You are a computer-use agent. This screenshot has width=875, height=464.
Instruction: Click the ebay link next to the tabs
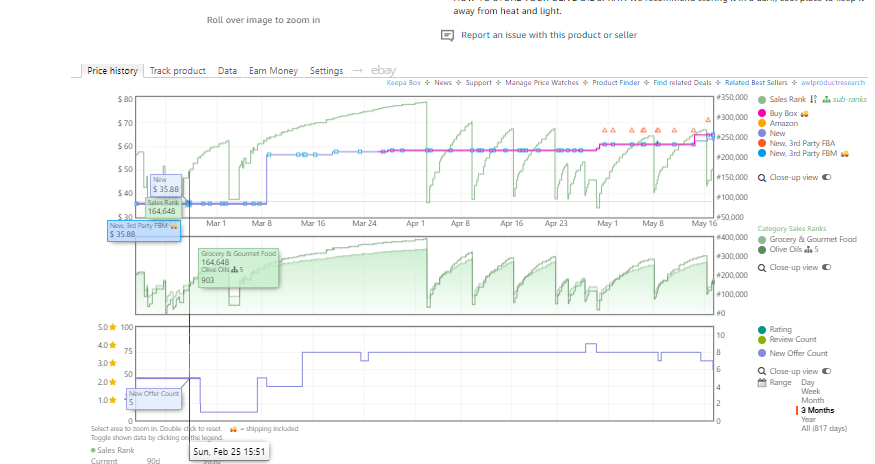[x=383, y=70]
